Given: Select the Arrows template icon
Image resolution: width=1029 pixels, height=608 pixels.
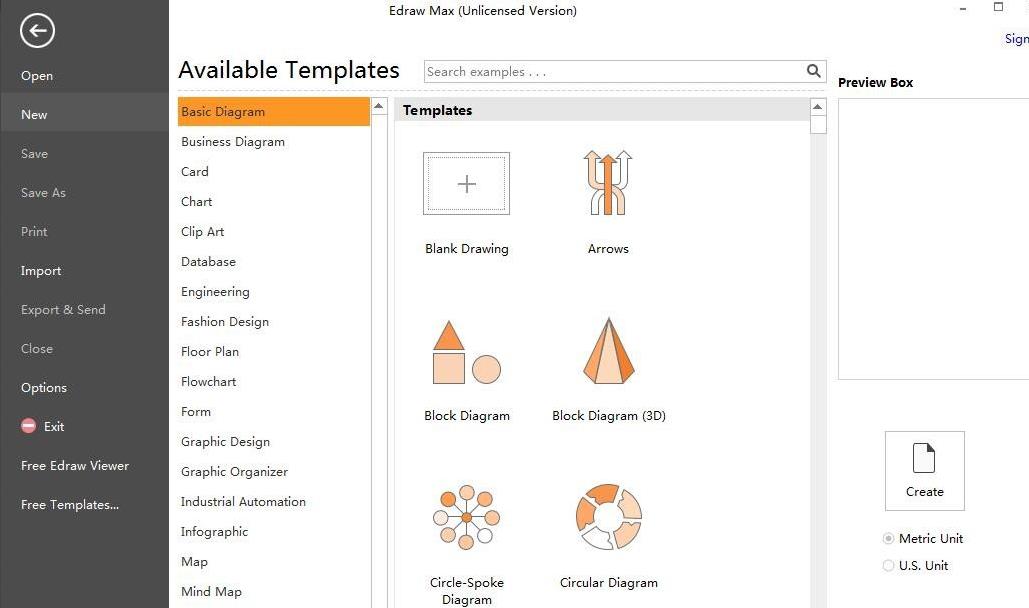Looking at the screenshot, I should [608, 183].
